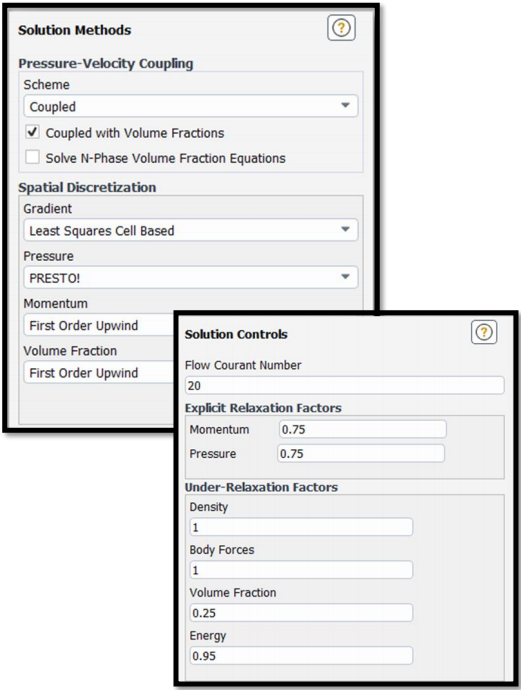The height and width of the screenshot is (690, 521).
Task: Click the Solution Controls title
Action: pos(236,334)
